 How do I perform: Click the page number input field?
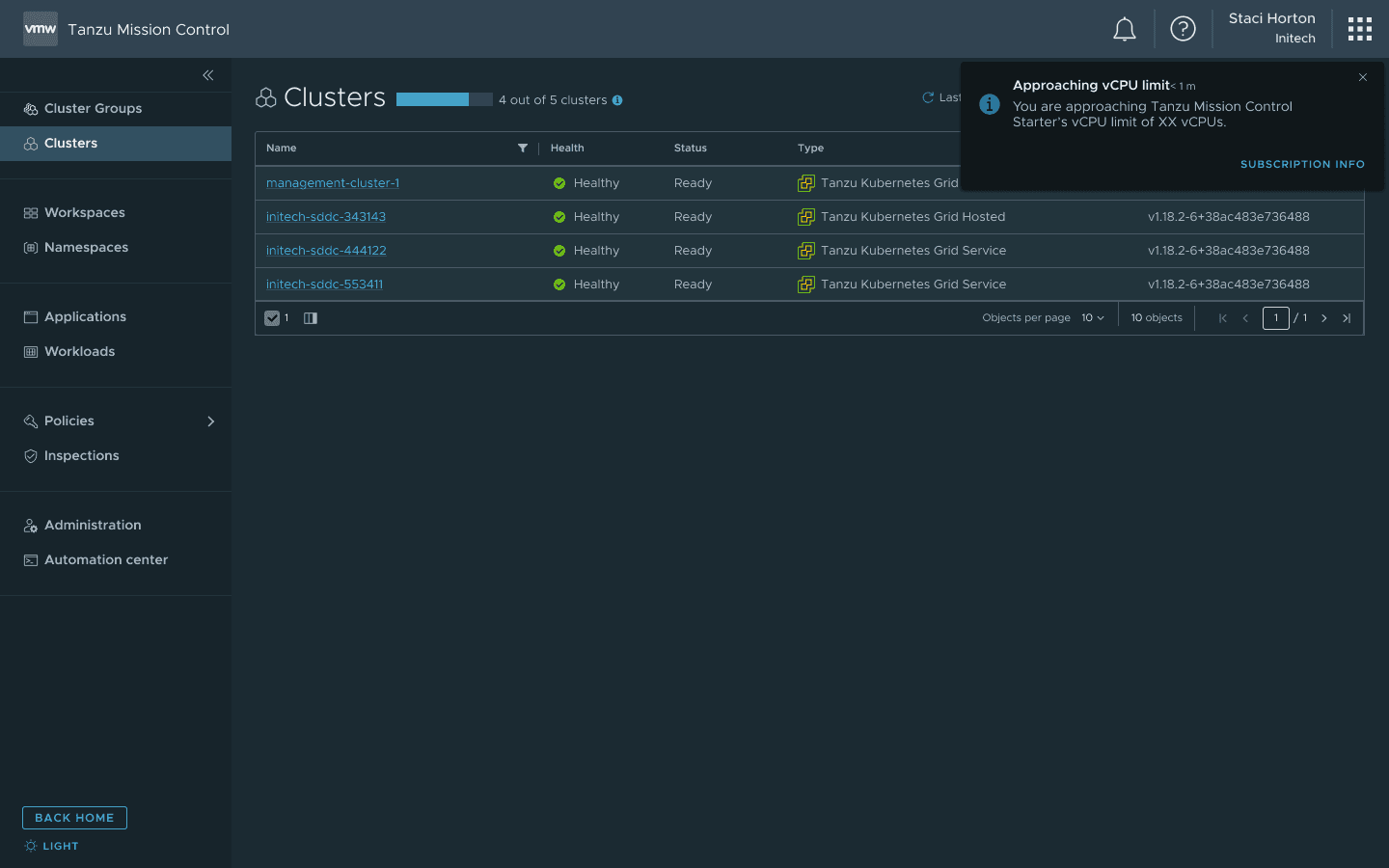point(1276,318)
